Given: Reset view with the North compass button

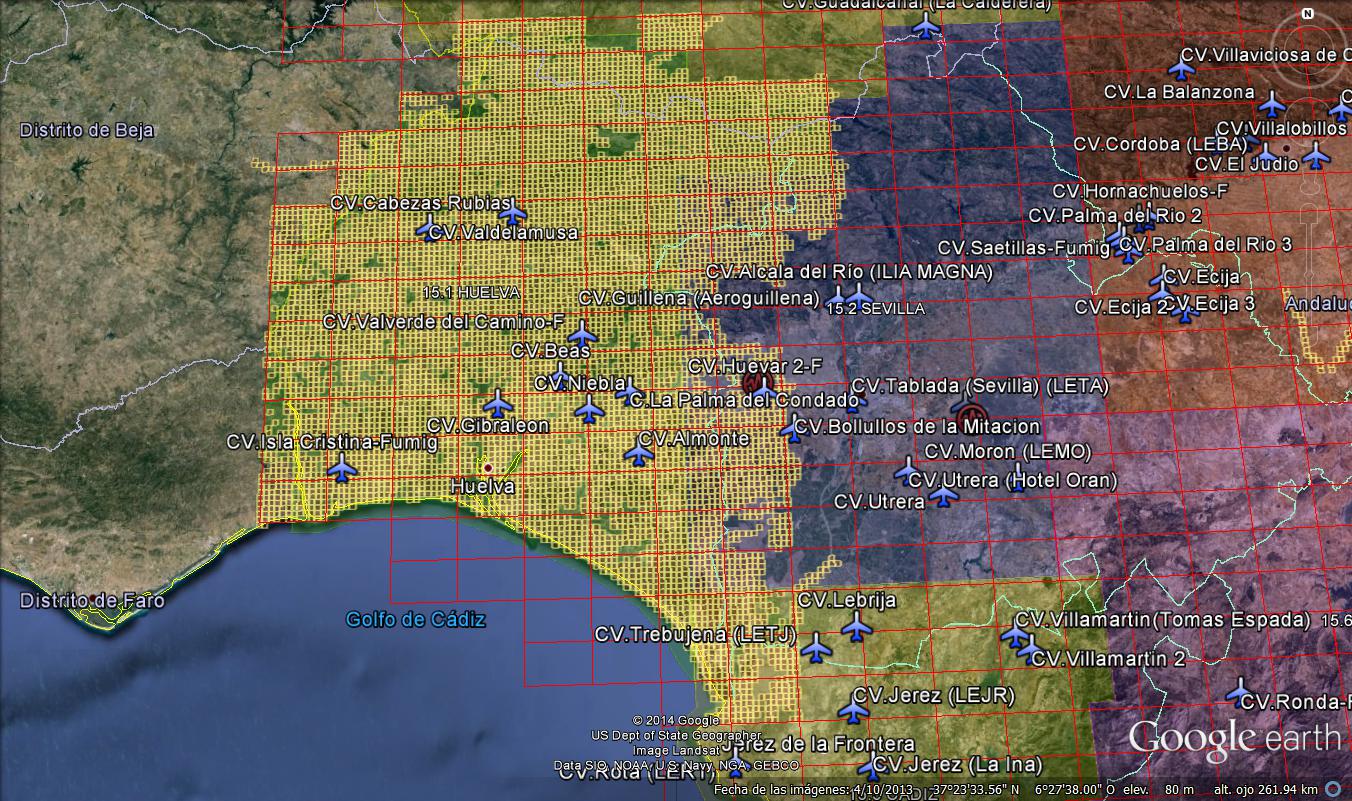Looking at the screenshot, I should pos(1307,14).
